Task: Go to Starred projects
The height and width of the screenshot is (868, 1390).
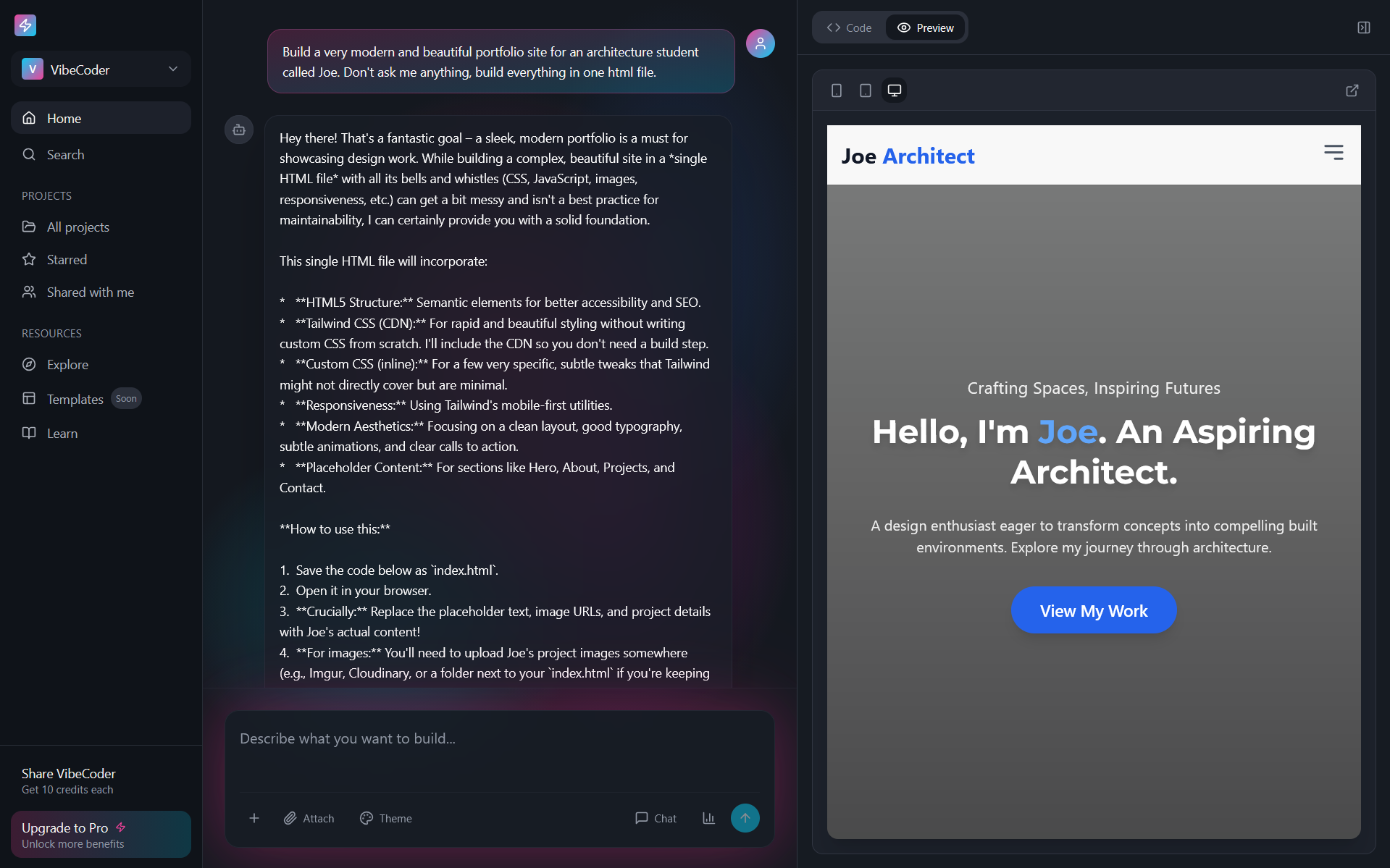Action: tap(67, 259)
